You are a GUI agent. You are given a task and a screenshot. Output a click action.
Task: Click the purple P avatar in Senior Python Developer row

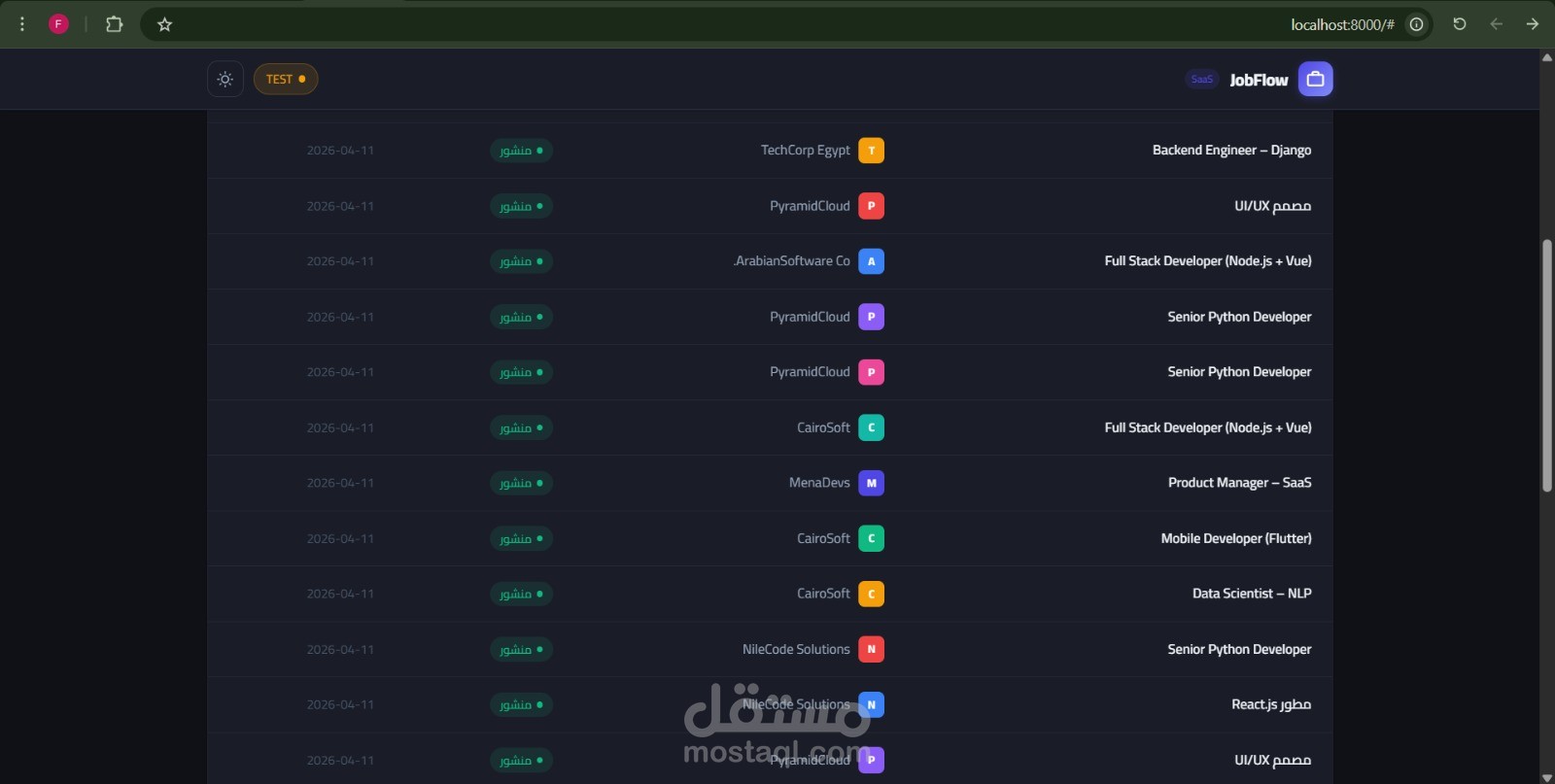872,317
